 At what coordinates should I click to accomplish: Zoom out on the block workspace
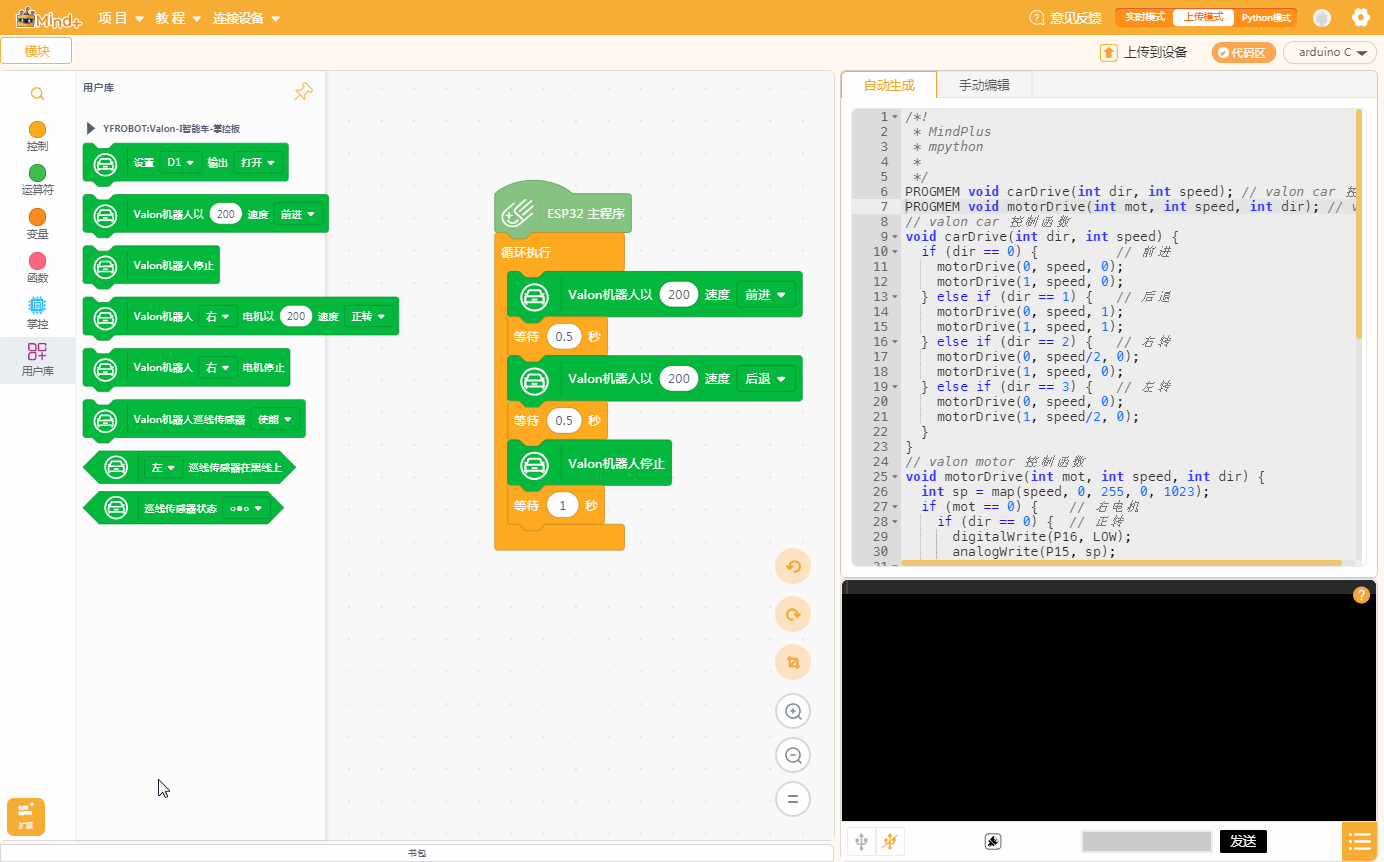(x=793, y=756)
